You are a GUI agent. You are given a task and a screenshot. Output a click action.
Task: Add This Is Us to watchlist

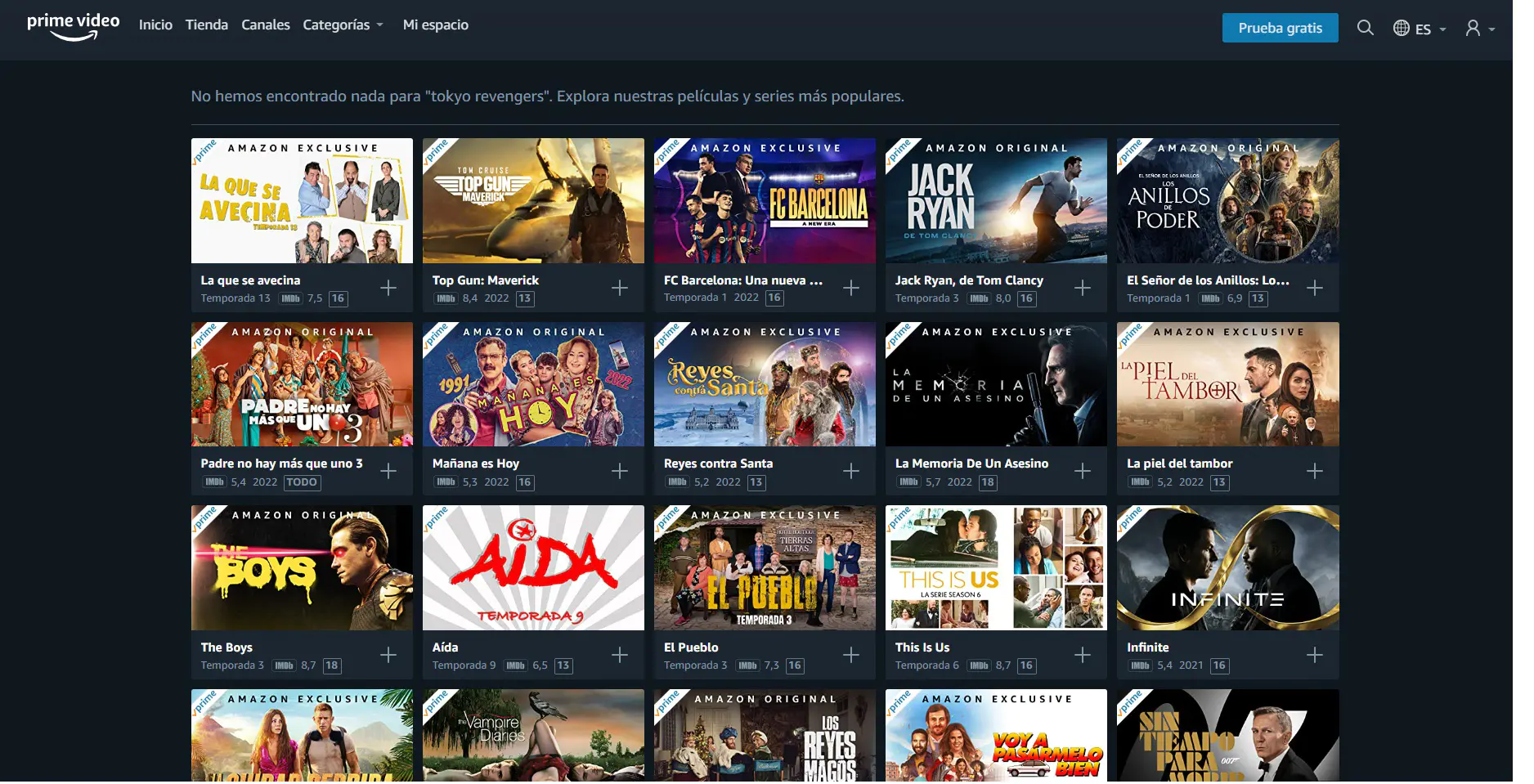[1083, 655]
